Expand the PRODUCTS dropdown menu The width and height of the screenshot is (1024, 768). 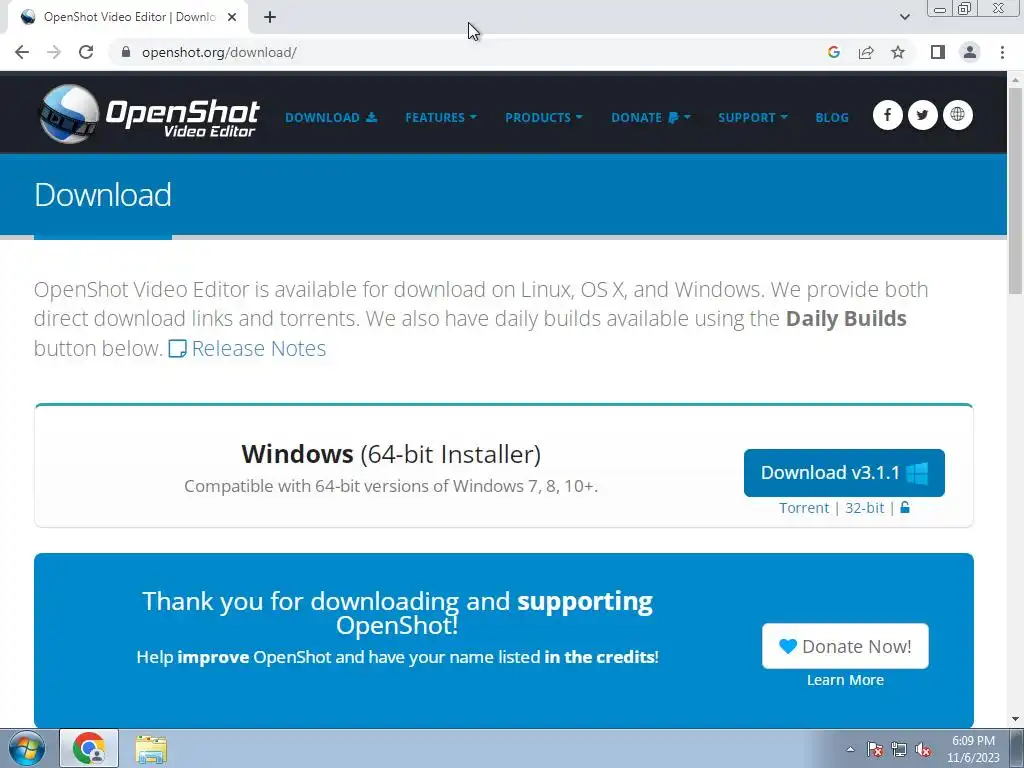pyautogui.click(x=543, y=118)
